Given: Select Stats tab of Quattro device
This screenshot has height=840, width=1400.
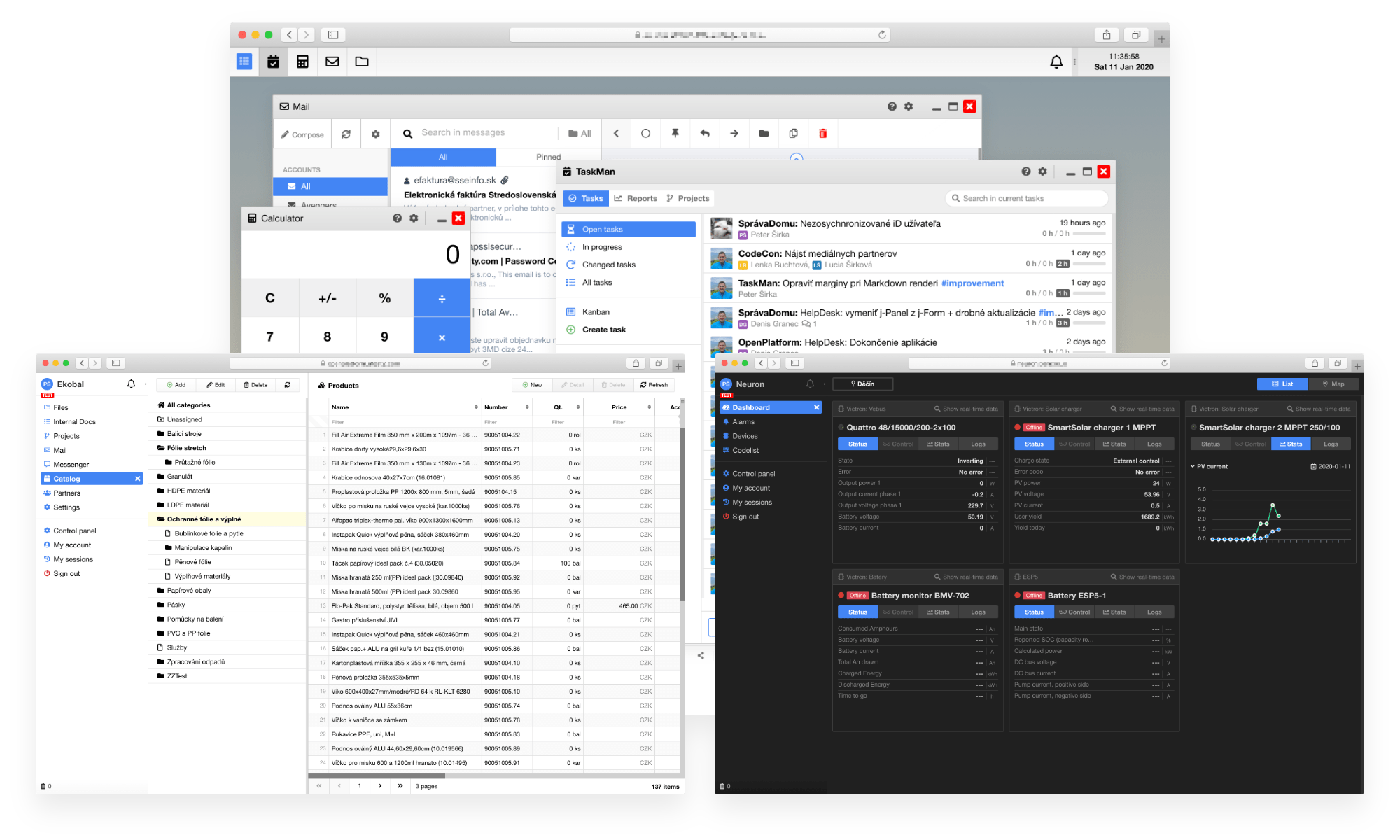Looking at the screenshot, I should tap(938, 444).
